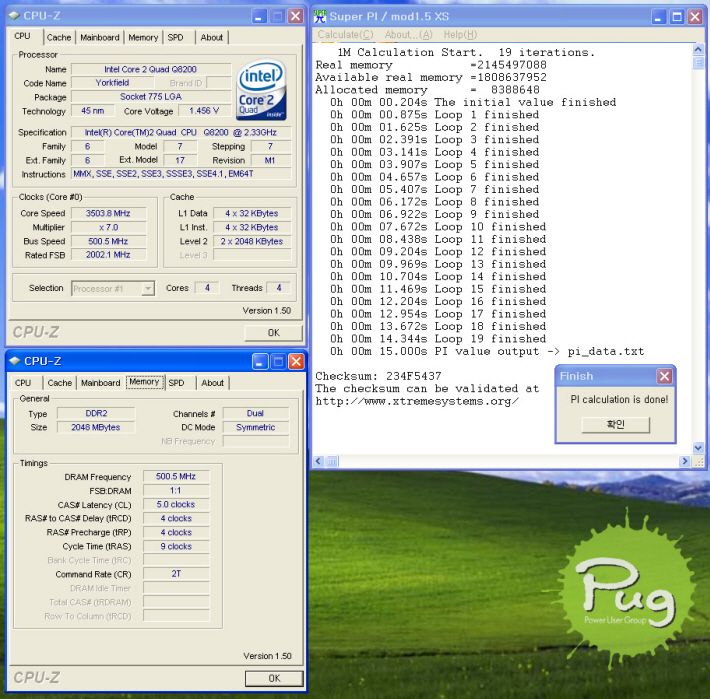This screenshot has width=710, height=699.
Task: Click the Super PI scroll up arrow
Action: tap(698, 49)
